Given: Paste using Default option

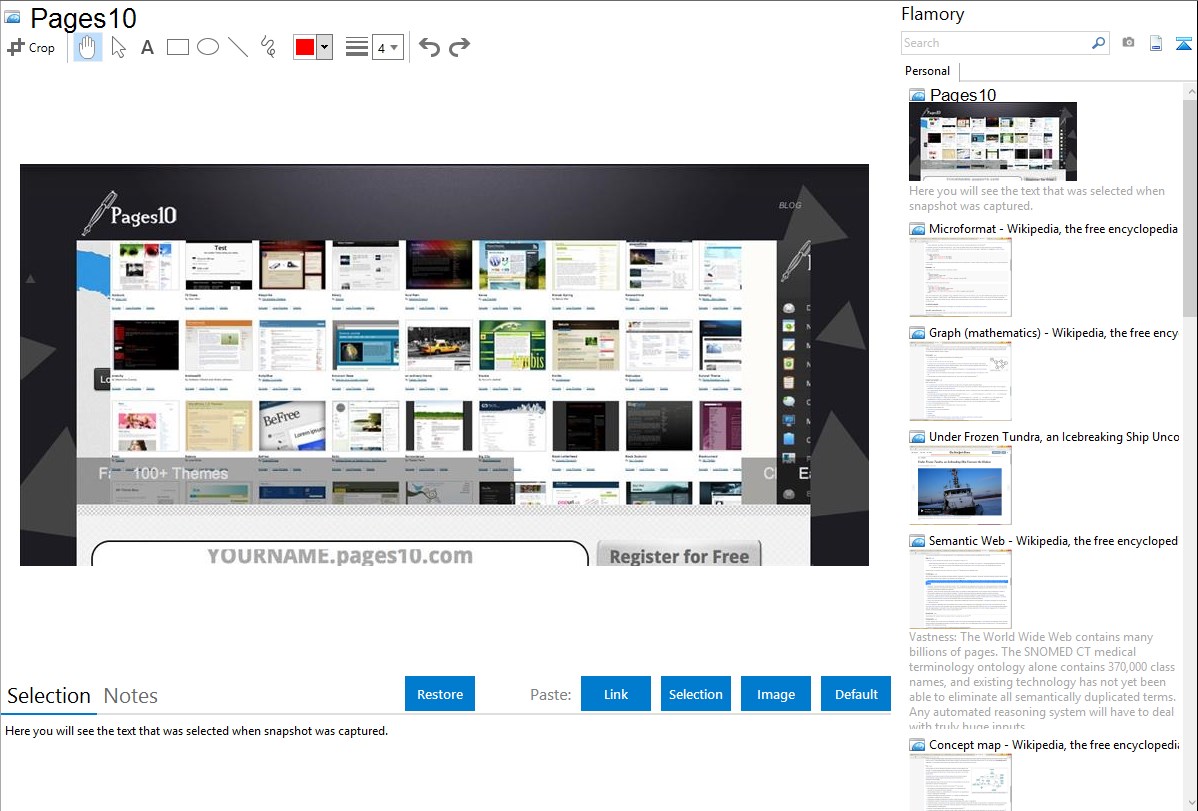Looking at the screenshot, I should pos(856,694).
